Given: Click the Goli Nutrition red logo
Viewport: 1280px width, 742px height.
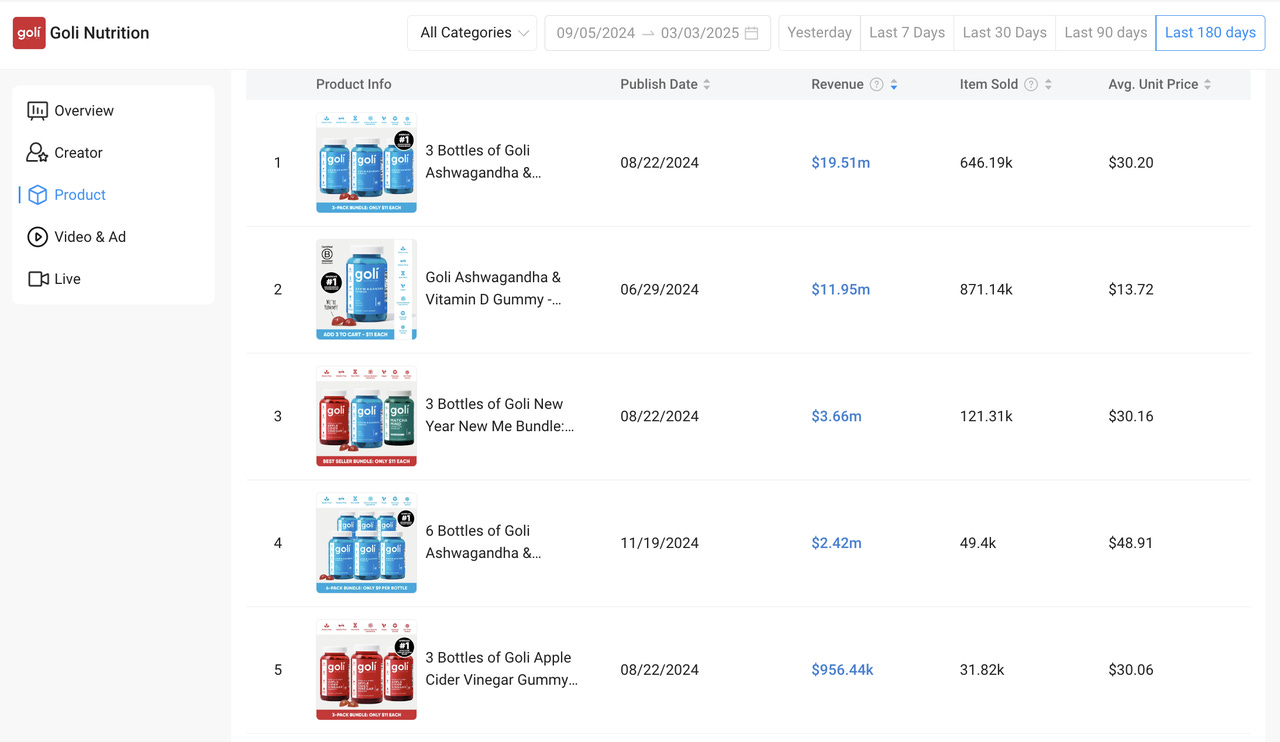Looking at the screenshot, I should tap(29, 33).
